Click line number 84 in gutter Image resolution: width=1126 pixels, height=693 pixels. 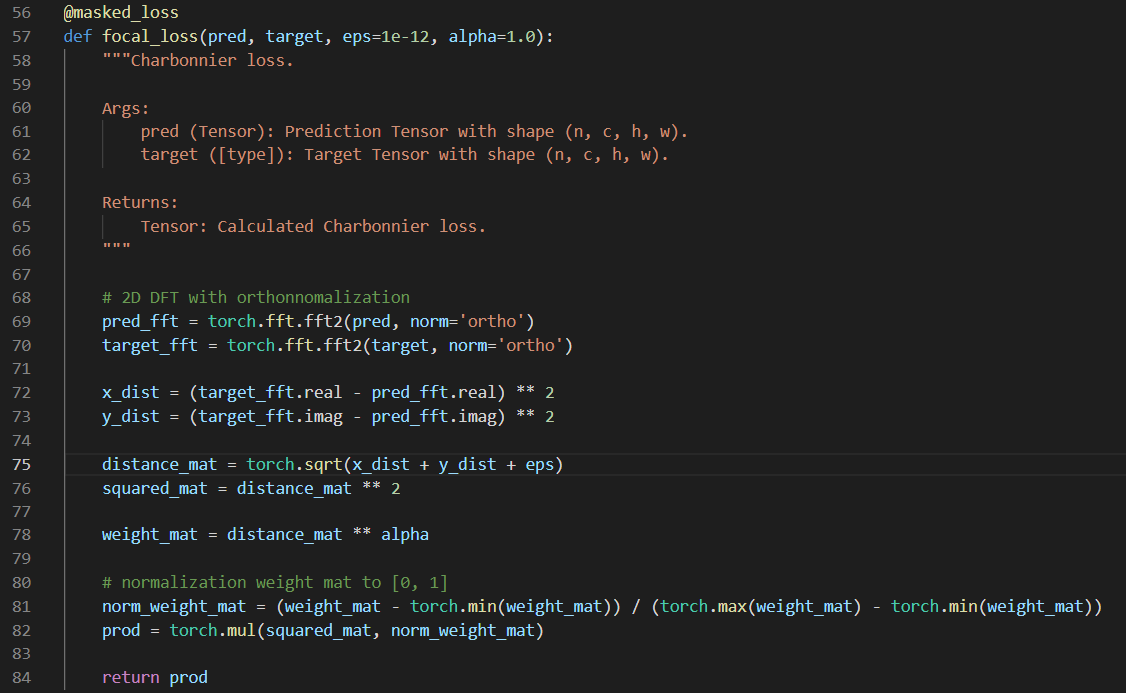pyautogui.click(x=22, y=677)
